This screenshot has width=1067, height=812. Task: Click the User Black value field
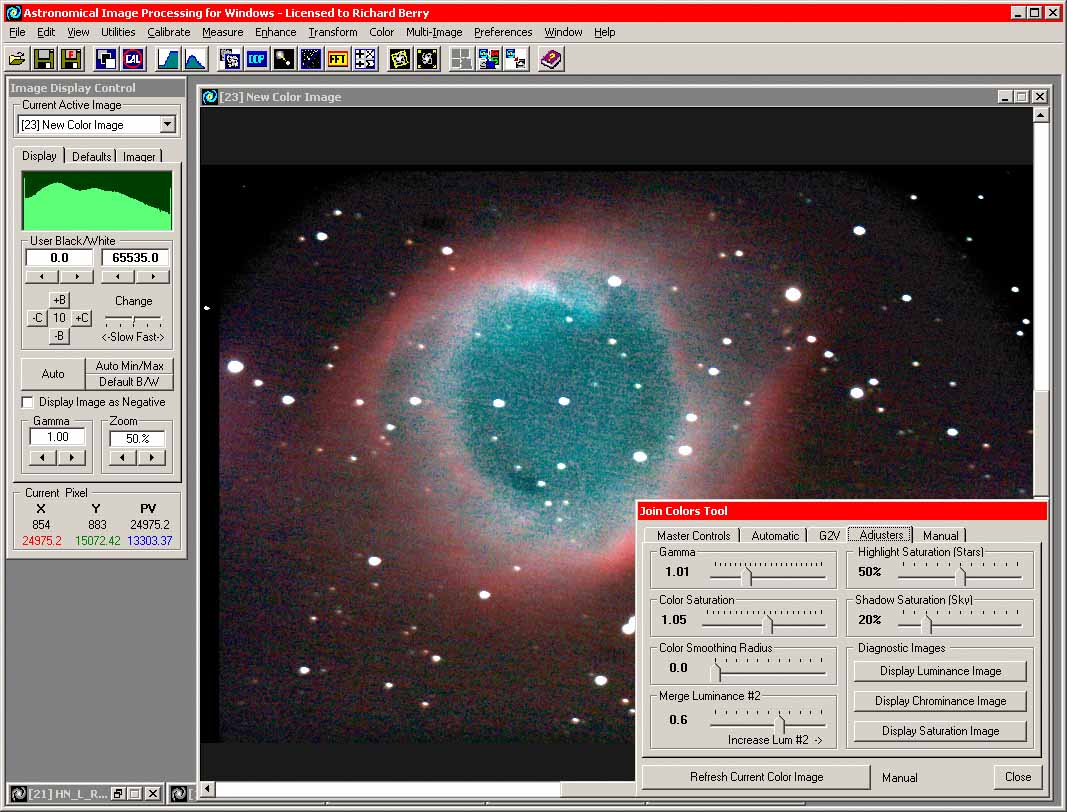click(x=59, y=258)
